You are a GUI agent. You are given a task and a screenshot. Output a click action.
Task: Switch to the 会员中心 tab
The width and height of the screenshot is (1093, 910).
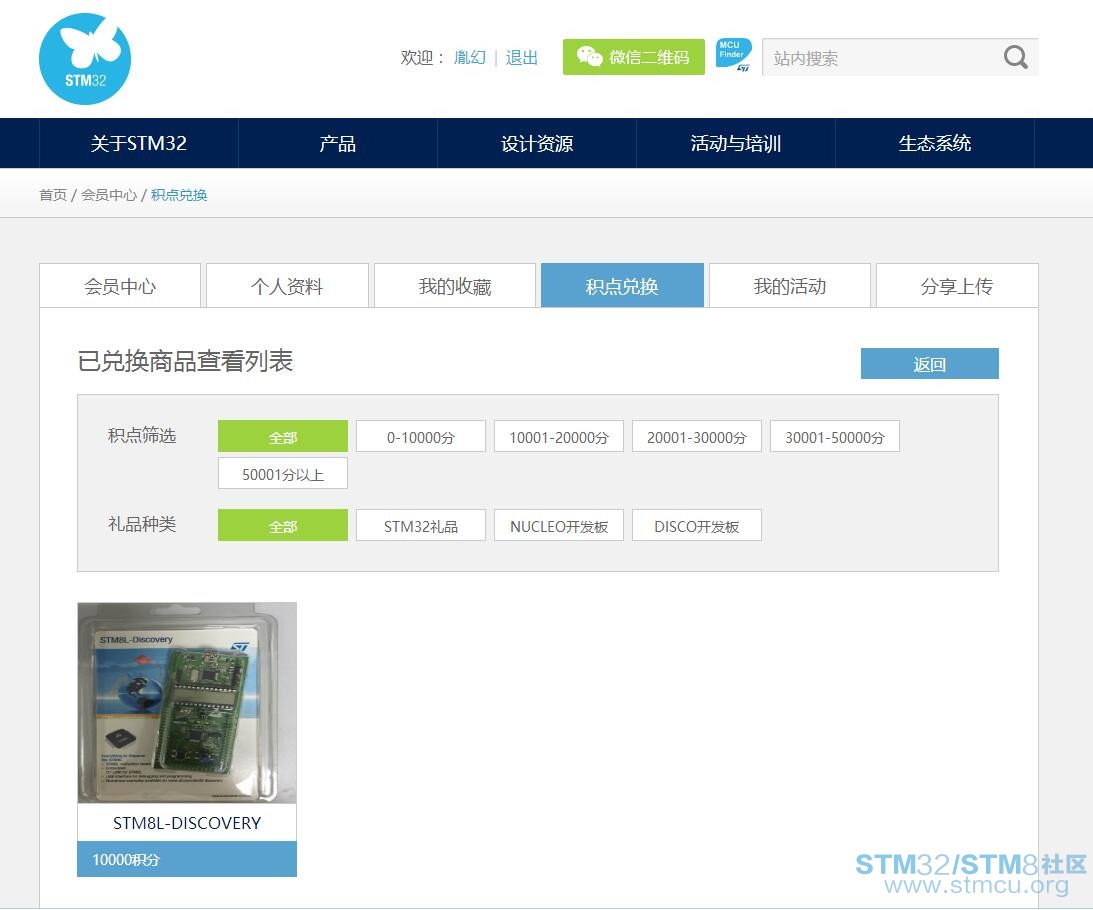click(120, 286)
